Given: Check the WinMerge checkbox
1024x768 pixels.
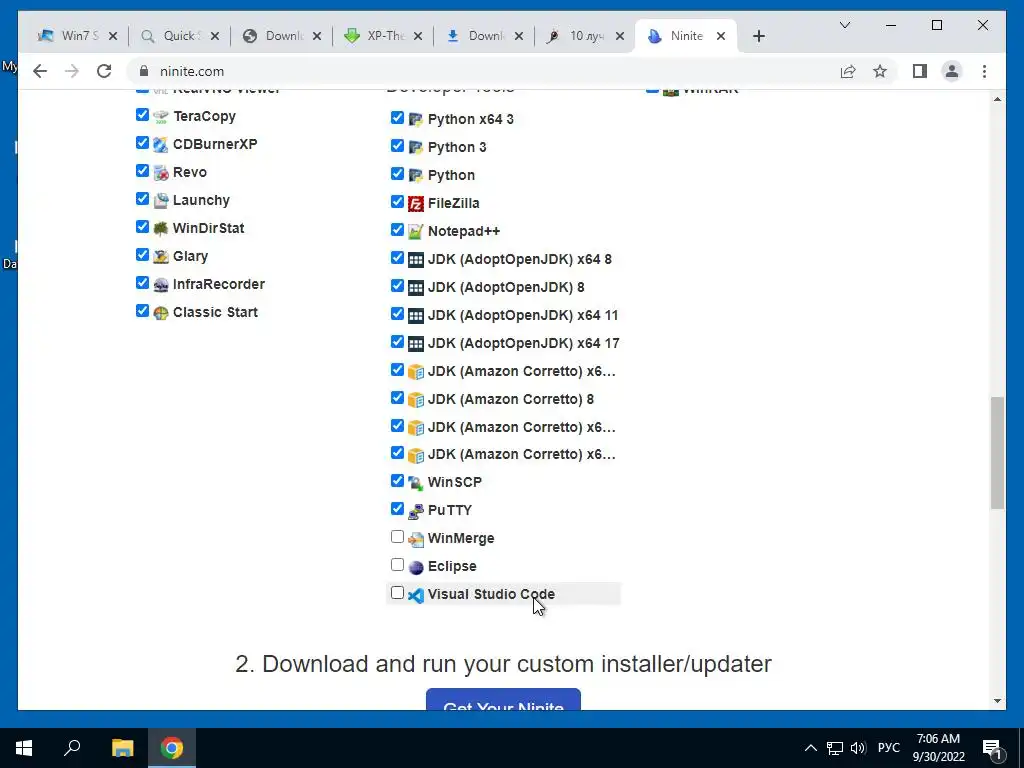Looking at the screenshot, I should [x=397, y=537].
